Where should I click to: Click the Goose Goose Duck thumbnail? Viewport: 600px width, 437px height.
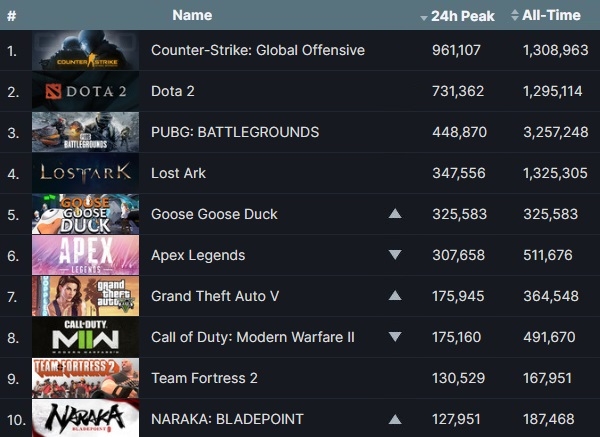[85, 214]
